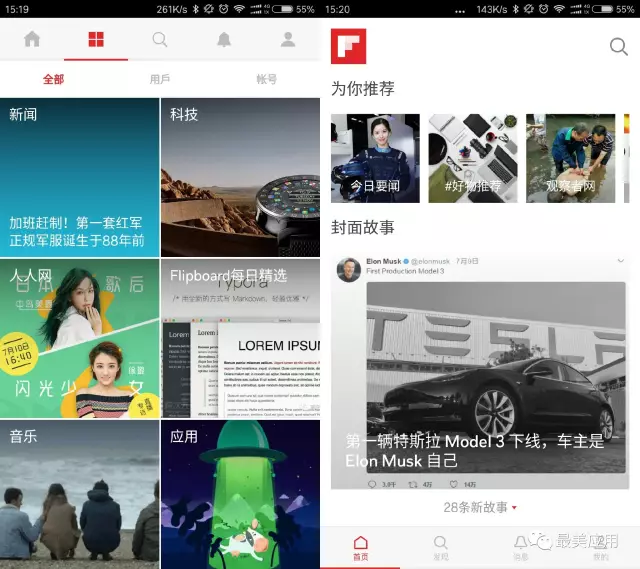Viewport: 640px width, 569px height.
Task: Tap the alarm icon in left status bar
Action: tap(223, 9)
